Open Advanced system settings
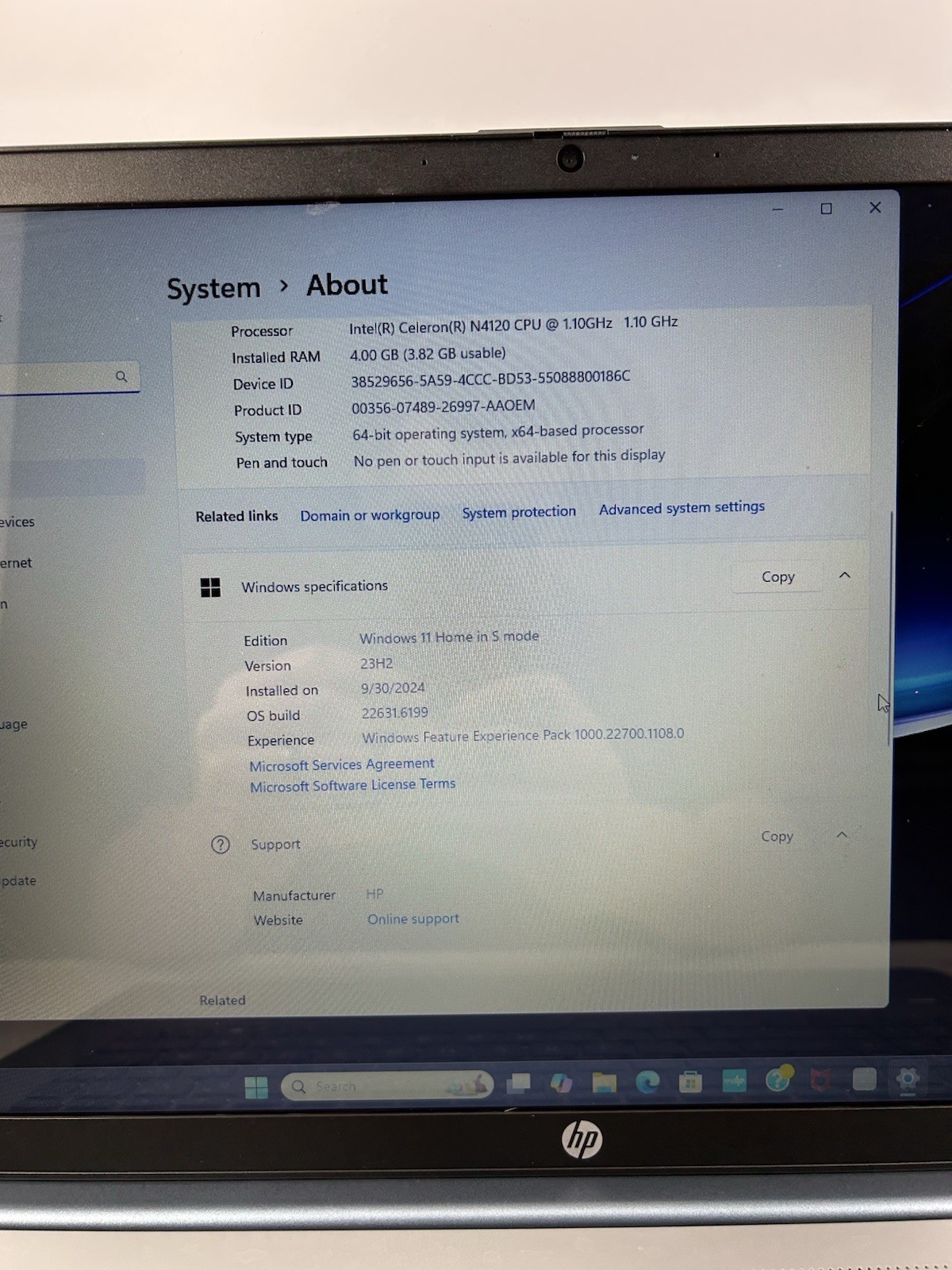 [x=681, y=508]
